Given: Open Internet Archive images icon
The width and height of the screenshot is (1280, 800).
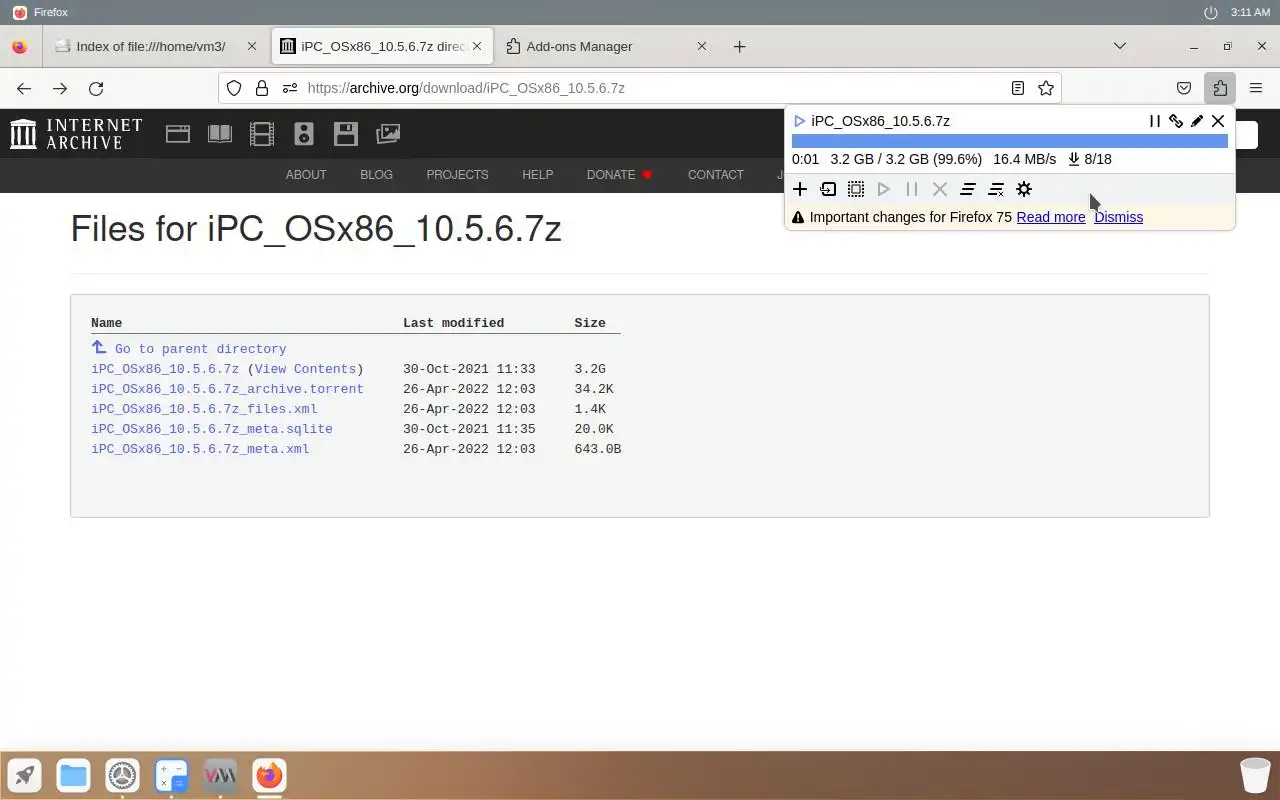Looking at the screenshot, I should (388, 134).
